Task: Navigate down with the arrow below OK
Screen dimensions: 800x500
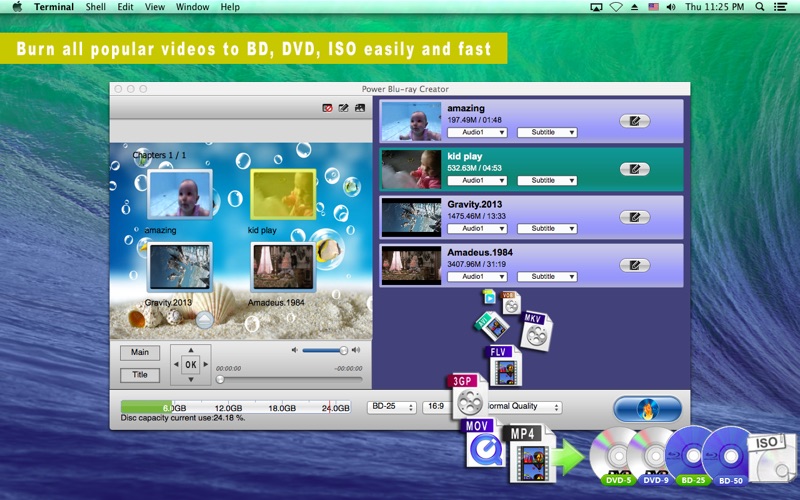Action: [191, 380]
